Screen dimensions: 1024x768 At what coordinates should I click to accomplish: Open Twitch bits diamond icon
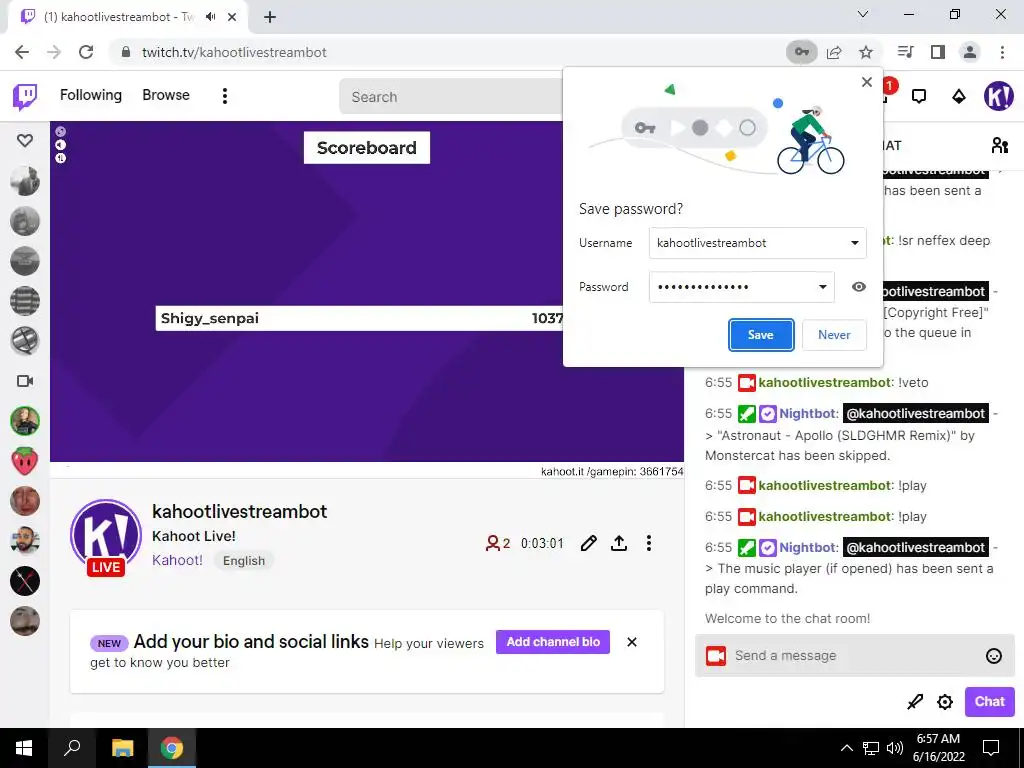(959, 97)
